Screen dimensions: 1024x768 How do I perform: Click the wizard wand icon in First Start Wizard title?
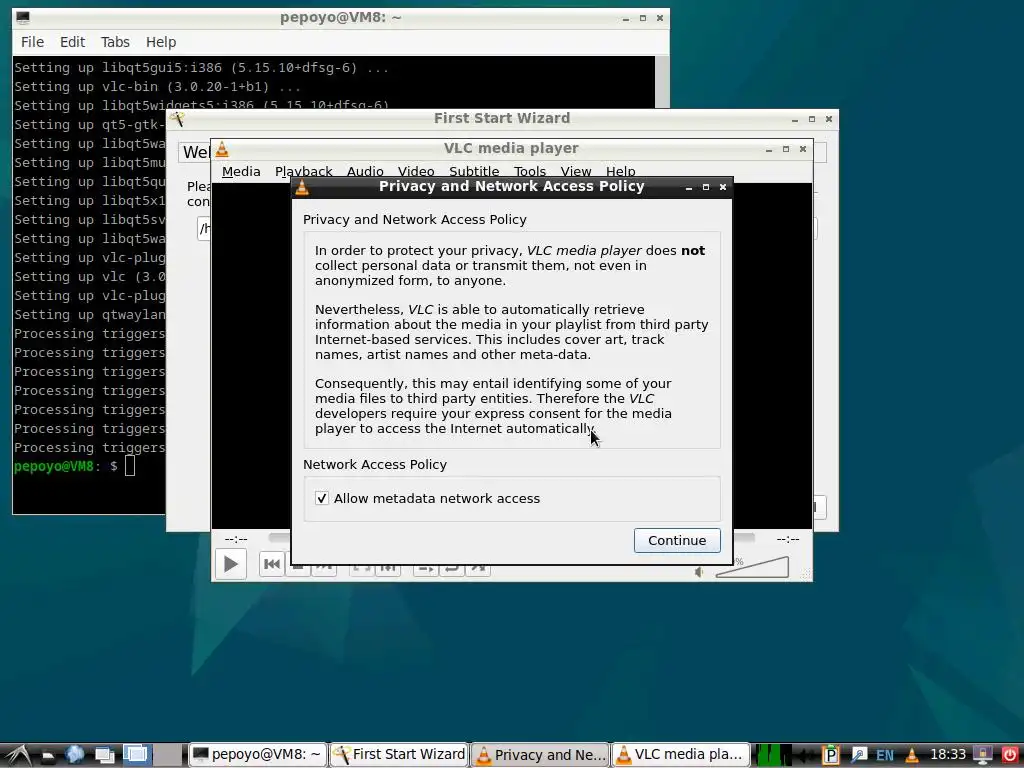(x=178, y=119)
